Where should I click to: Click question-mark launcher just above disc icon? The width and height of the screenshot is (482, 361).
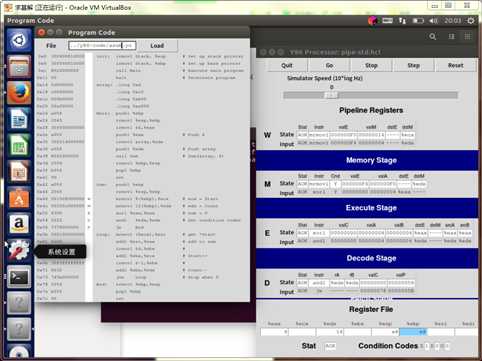point(19,329)
